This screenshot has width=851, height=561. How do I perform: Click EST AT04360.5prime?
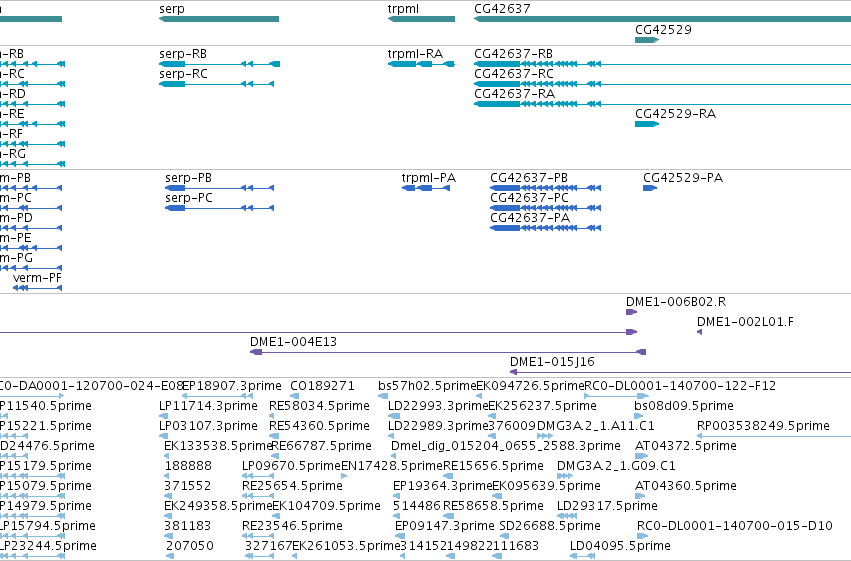[642, 496]
